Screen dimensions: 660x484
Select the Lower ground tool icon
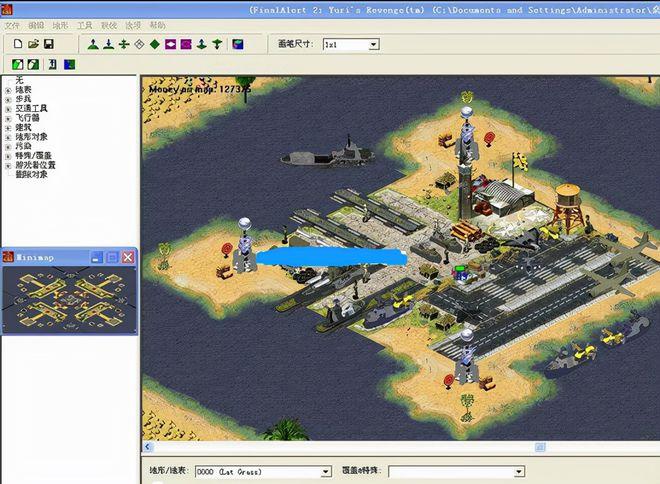click(109, 44)
